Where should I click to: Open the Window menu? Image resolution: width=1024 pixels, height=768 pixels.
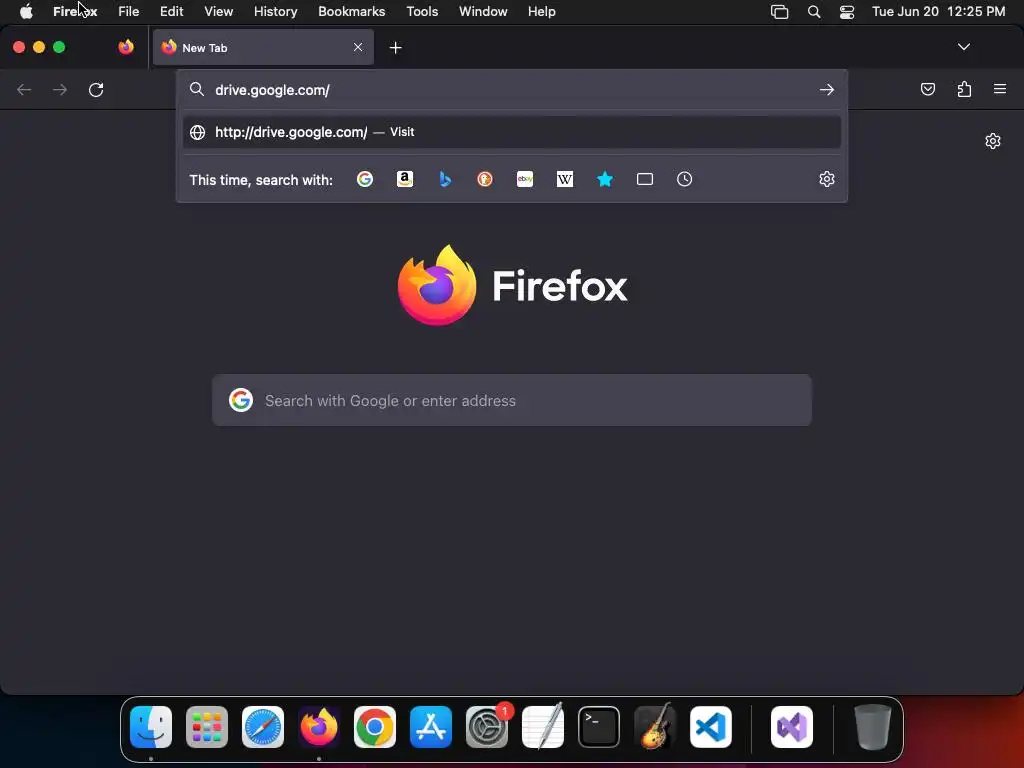click(483, 11)
